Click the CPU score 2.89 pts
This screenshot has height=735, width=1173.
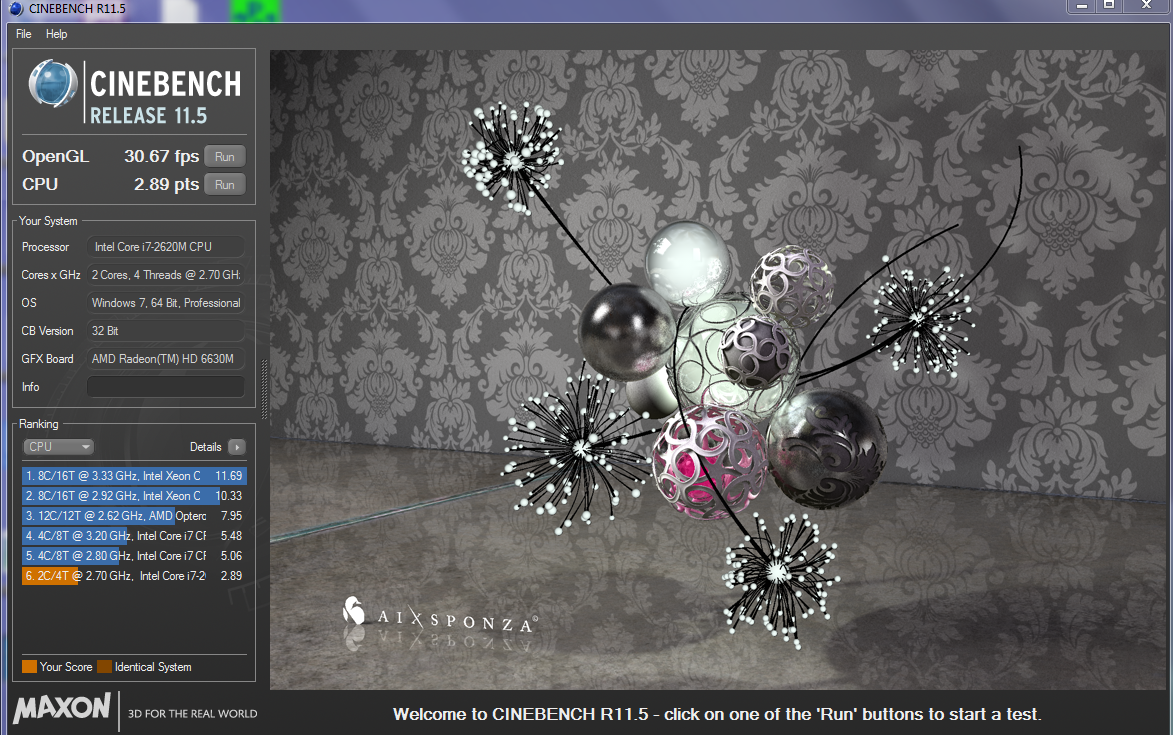[x=166, y=185]
